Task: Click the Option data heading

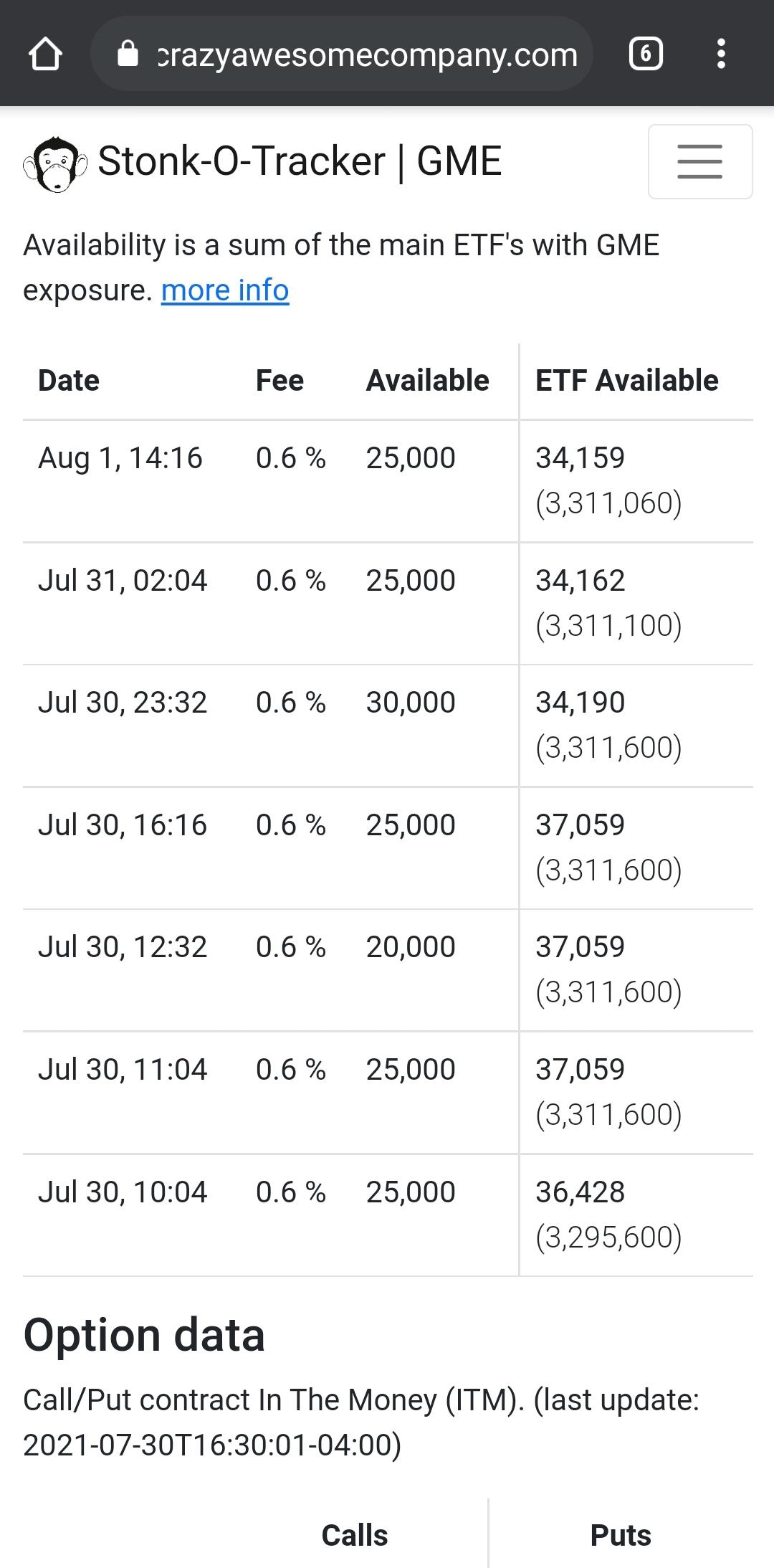Action: [144, 1336]
